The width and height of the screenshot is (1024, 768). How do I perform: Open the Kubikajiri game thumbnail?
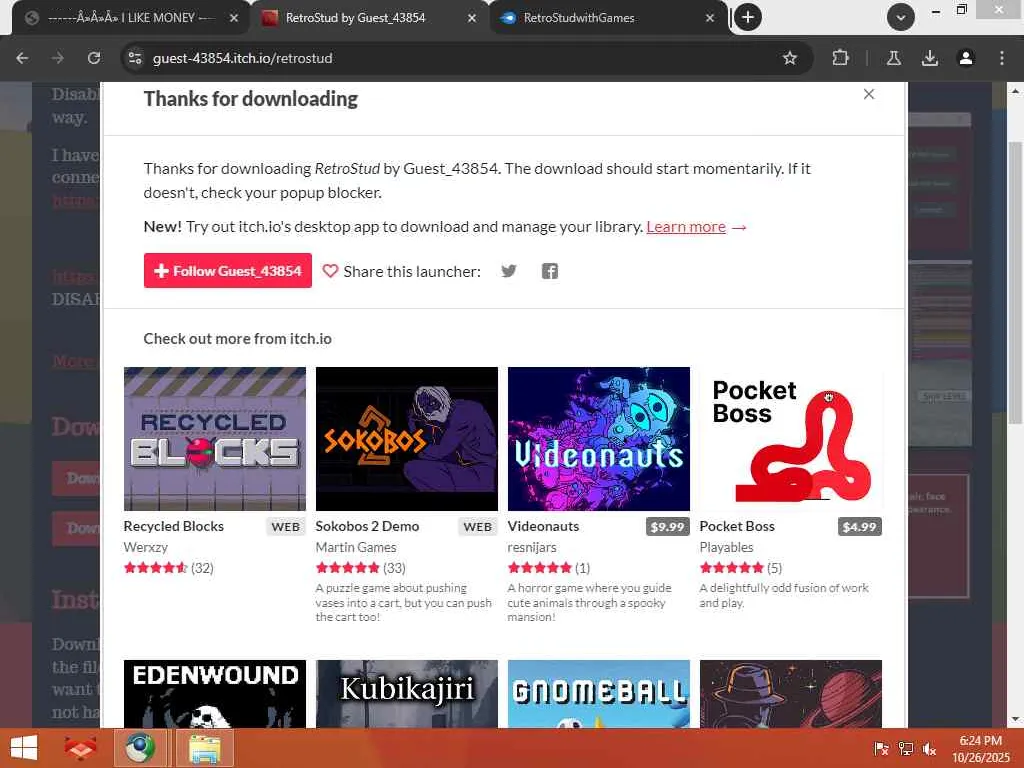[407, 694]
